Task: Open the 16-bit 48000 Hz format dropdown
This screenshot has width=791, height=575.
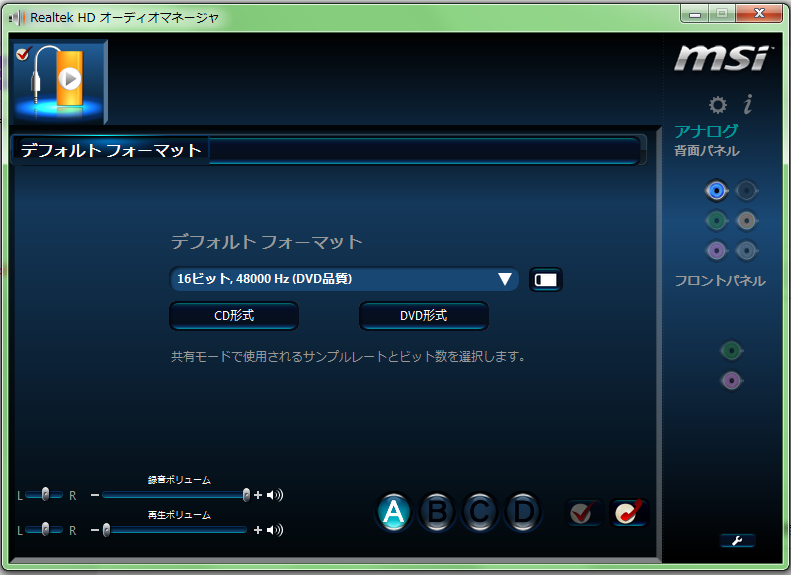Action: [335, 280]
